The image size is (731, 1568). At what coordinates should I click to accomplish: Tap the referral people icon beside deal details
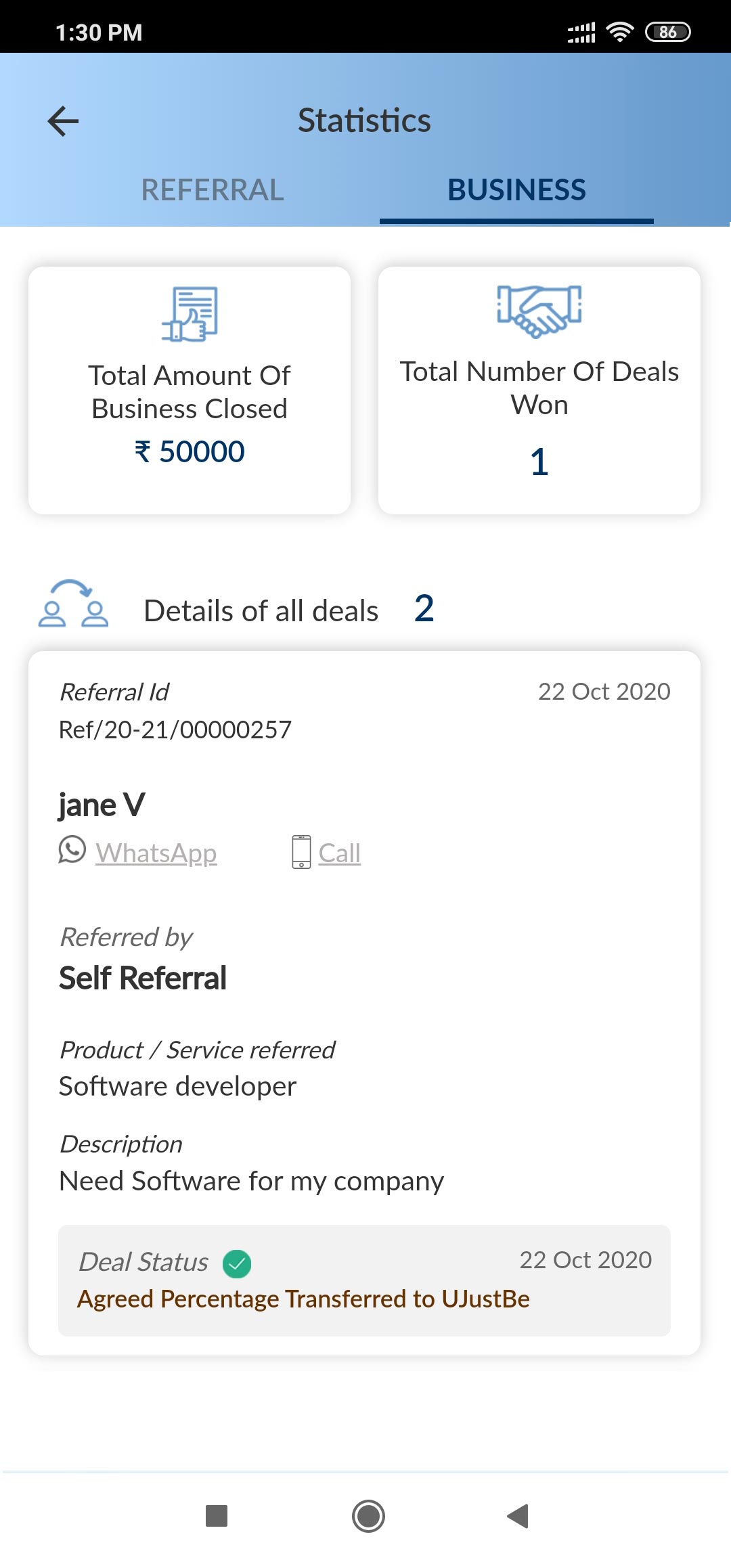coord(73,604)
